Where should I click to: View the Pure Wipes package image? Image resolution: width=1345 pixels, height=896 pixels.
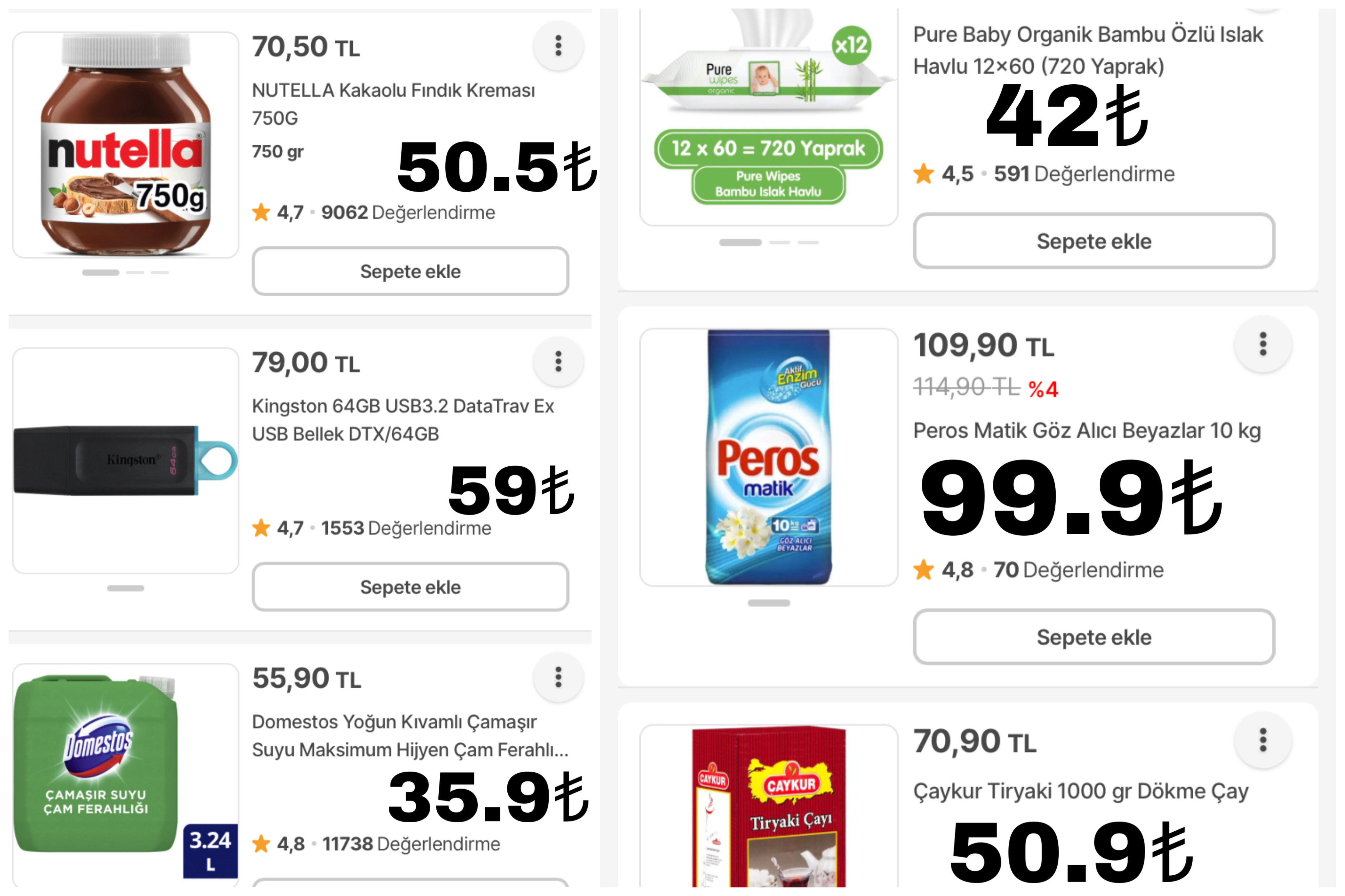[x=768, y=117]
